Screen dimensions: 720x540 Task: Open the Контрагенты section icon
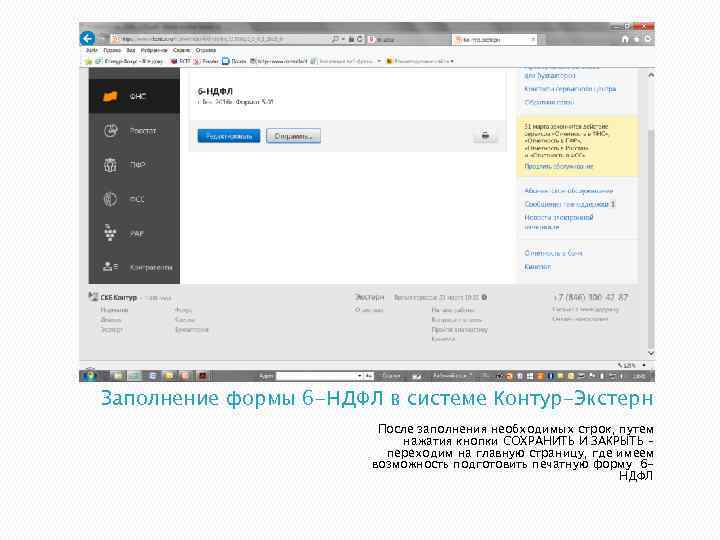[x=110, y=266]
